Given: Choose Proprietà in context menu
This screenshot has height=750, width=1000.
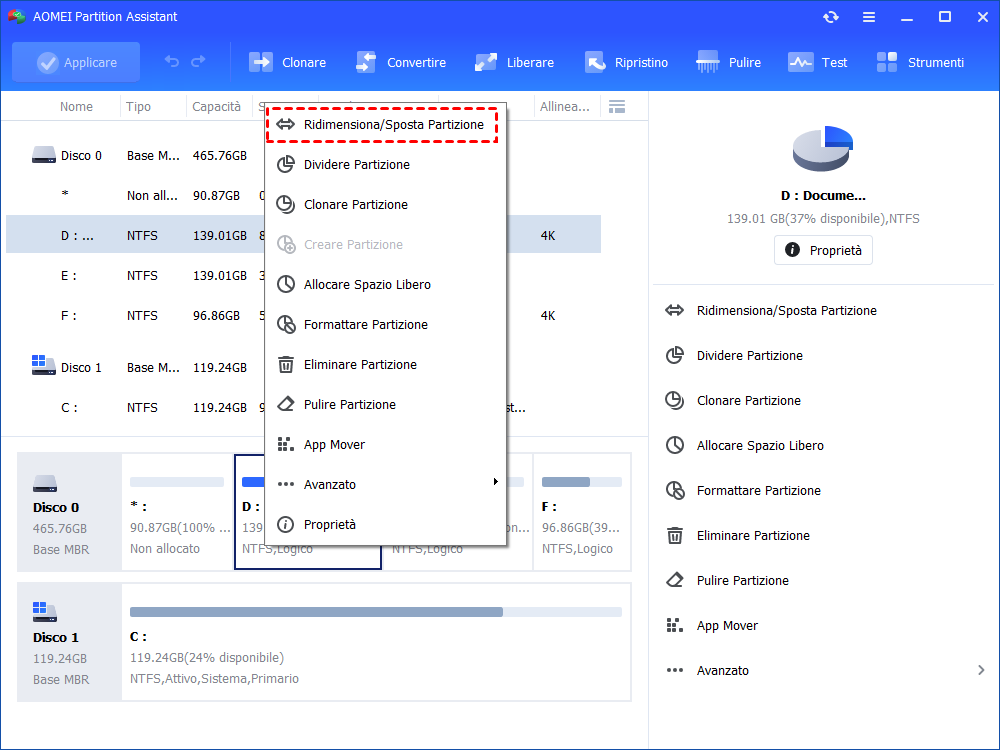Looking at the screenshot, I should (x=385, y=525).
